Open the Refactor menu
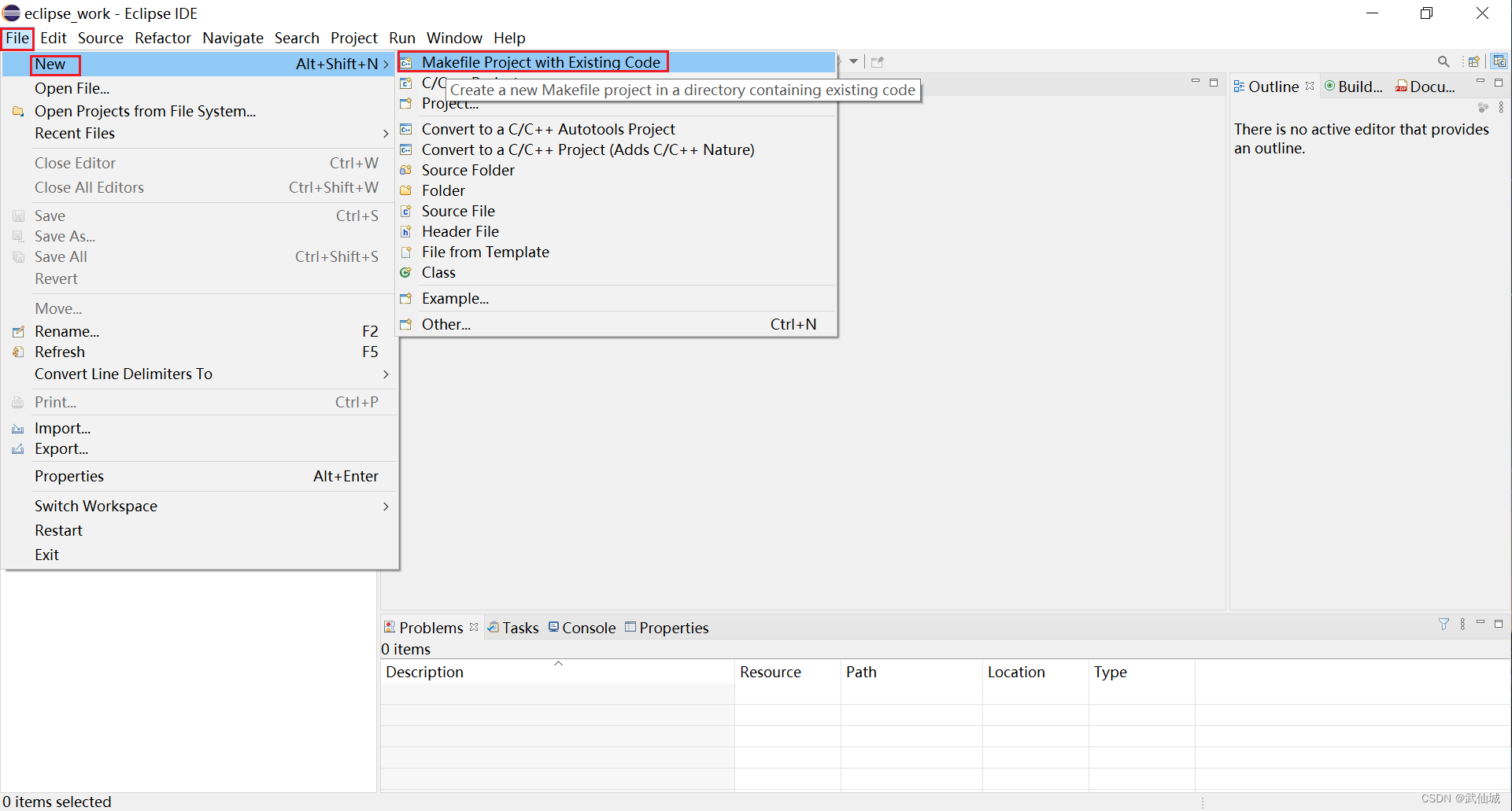This screenshot has width=1512, height=811. tap(163, 38)
